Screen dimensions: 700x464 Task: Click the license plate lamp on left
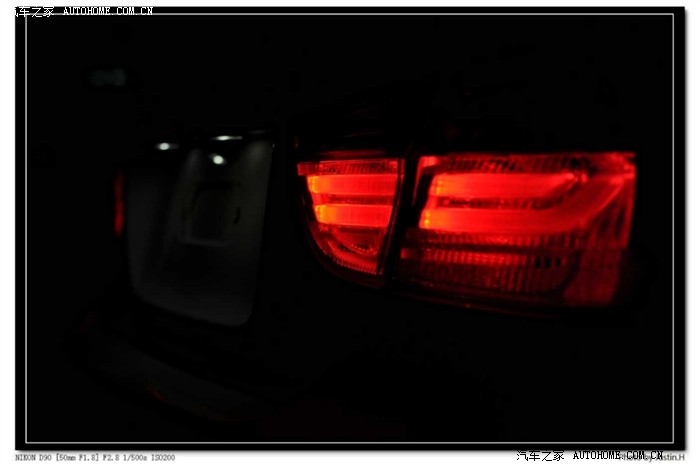pyautogui.click(x=163, y=146)
